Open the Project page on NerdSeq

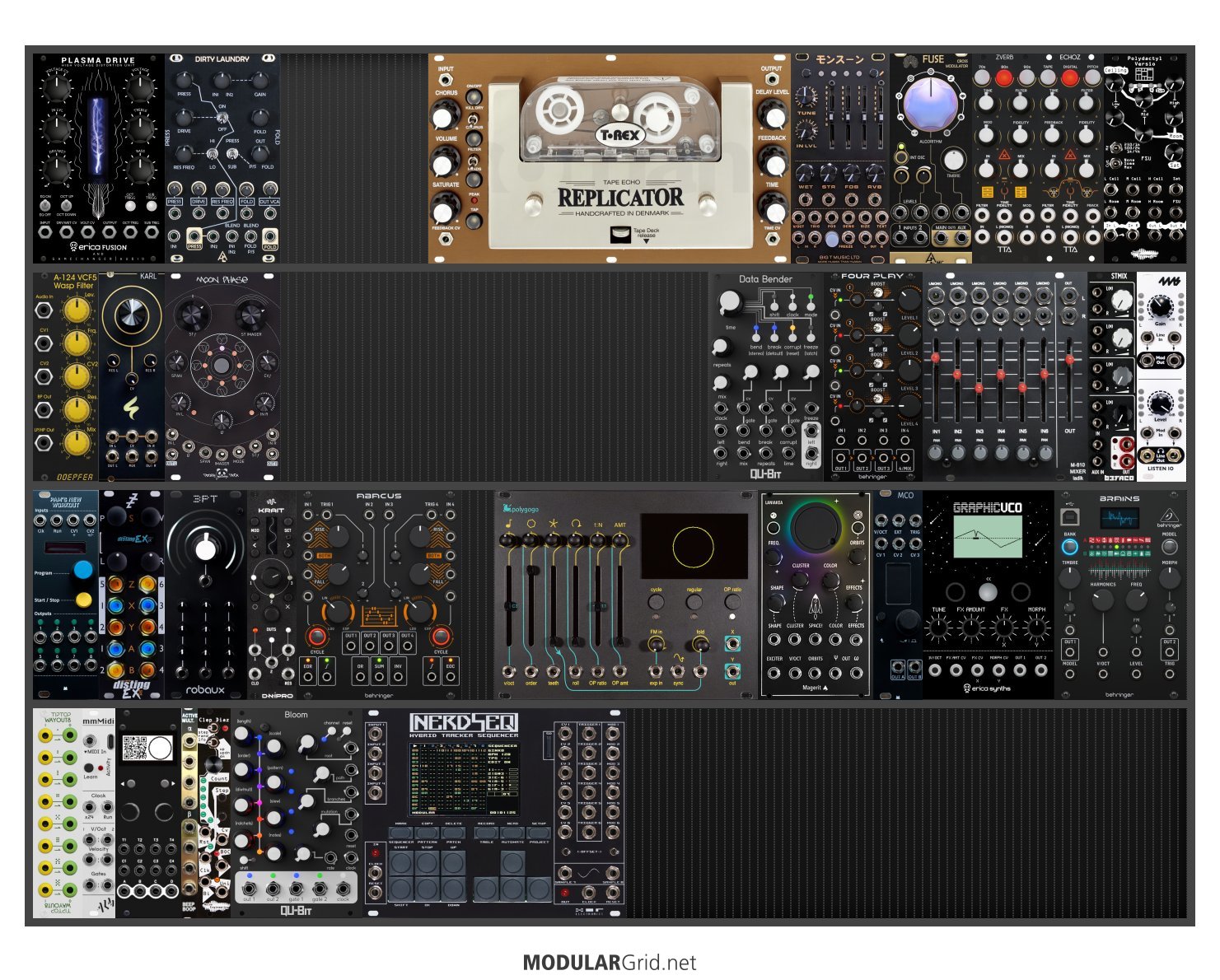click(x=539, y=833)
